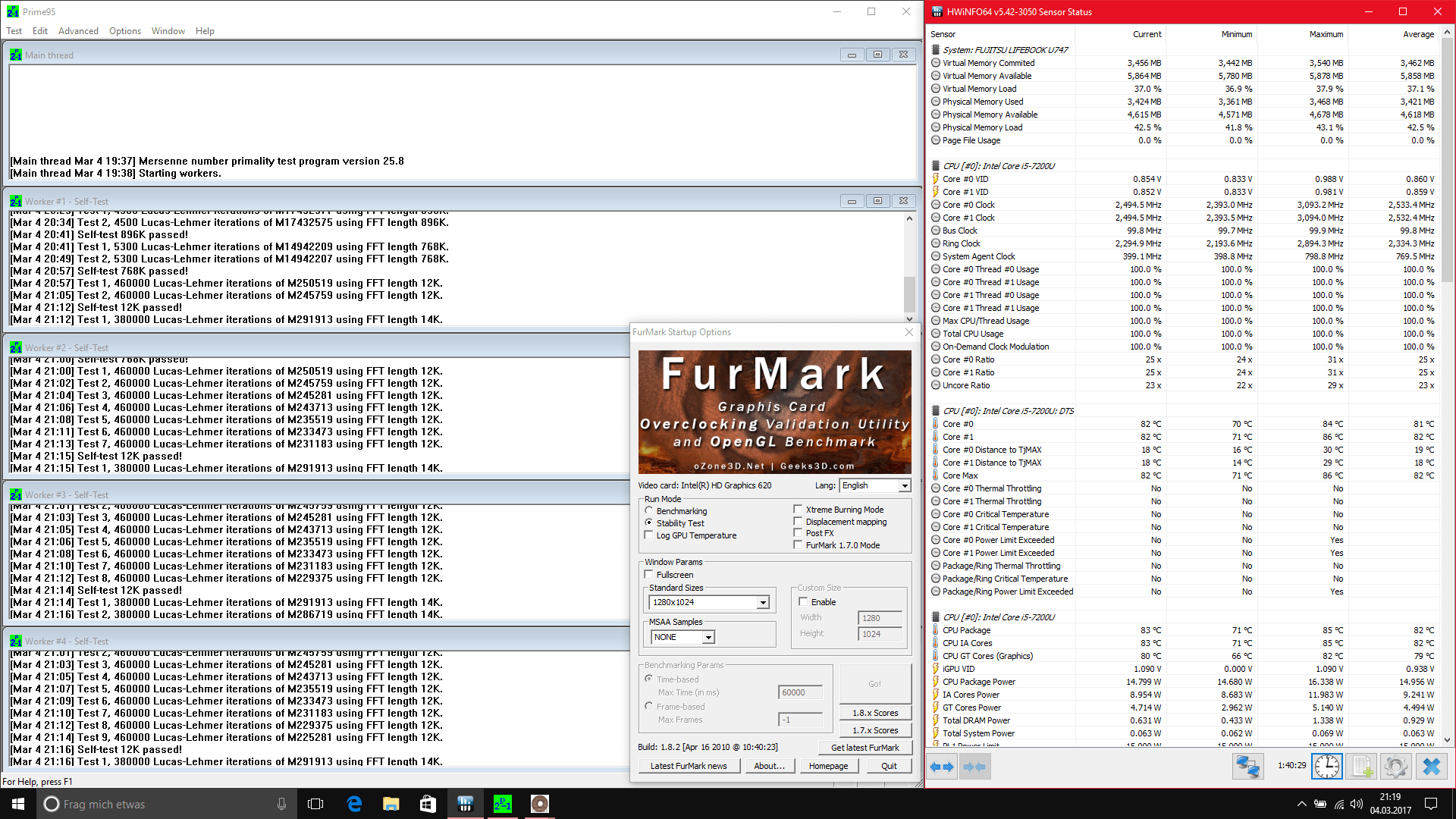Open the Lang English dropdown

(x=904, y=485)
